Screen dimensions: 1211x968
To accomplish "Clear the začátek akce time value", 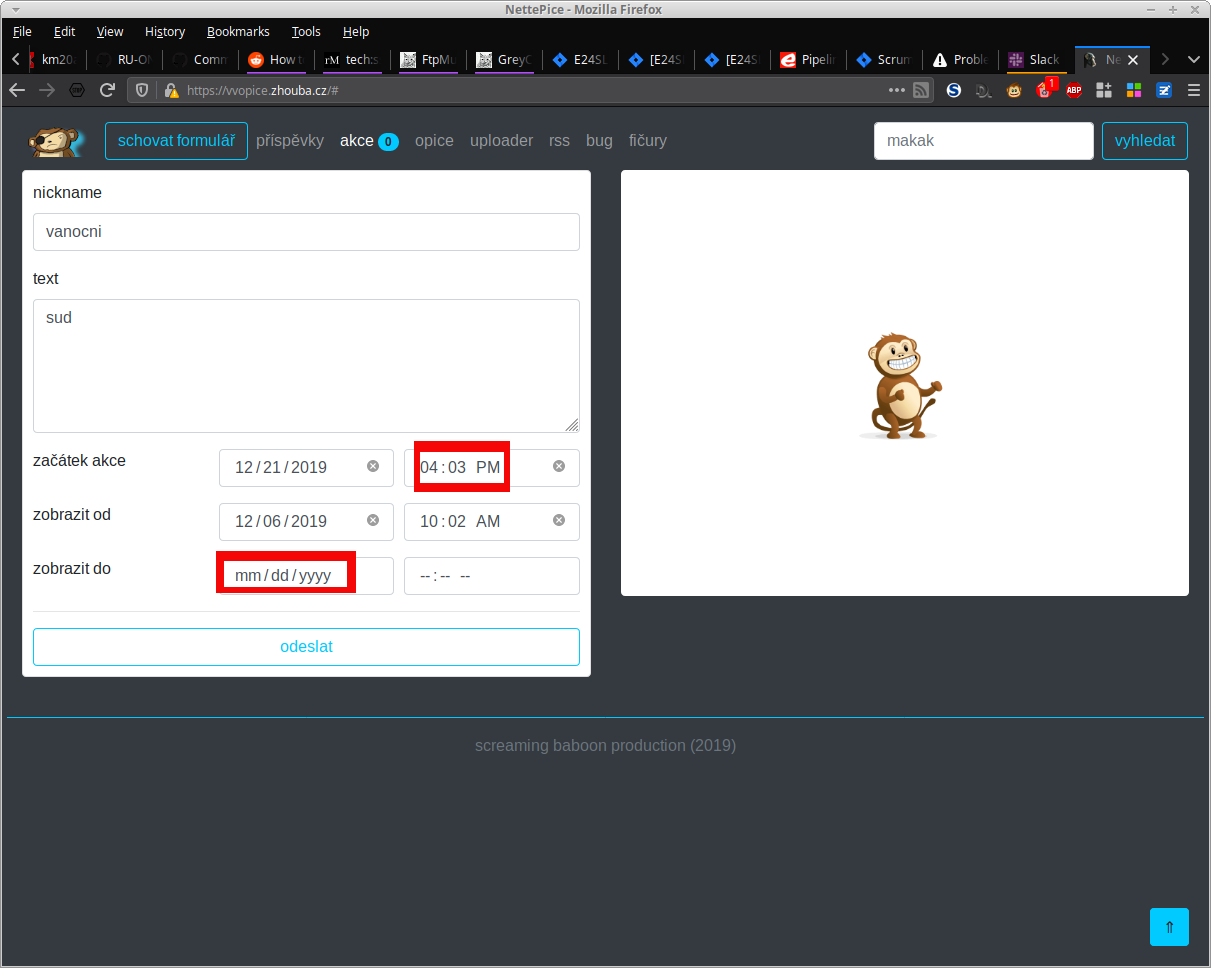I will (559, 466).
